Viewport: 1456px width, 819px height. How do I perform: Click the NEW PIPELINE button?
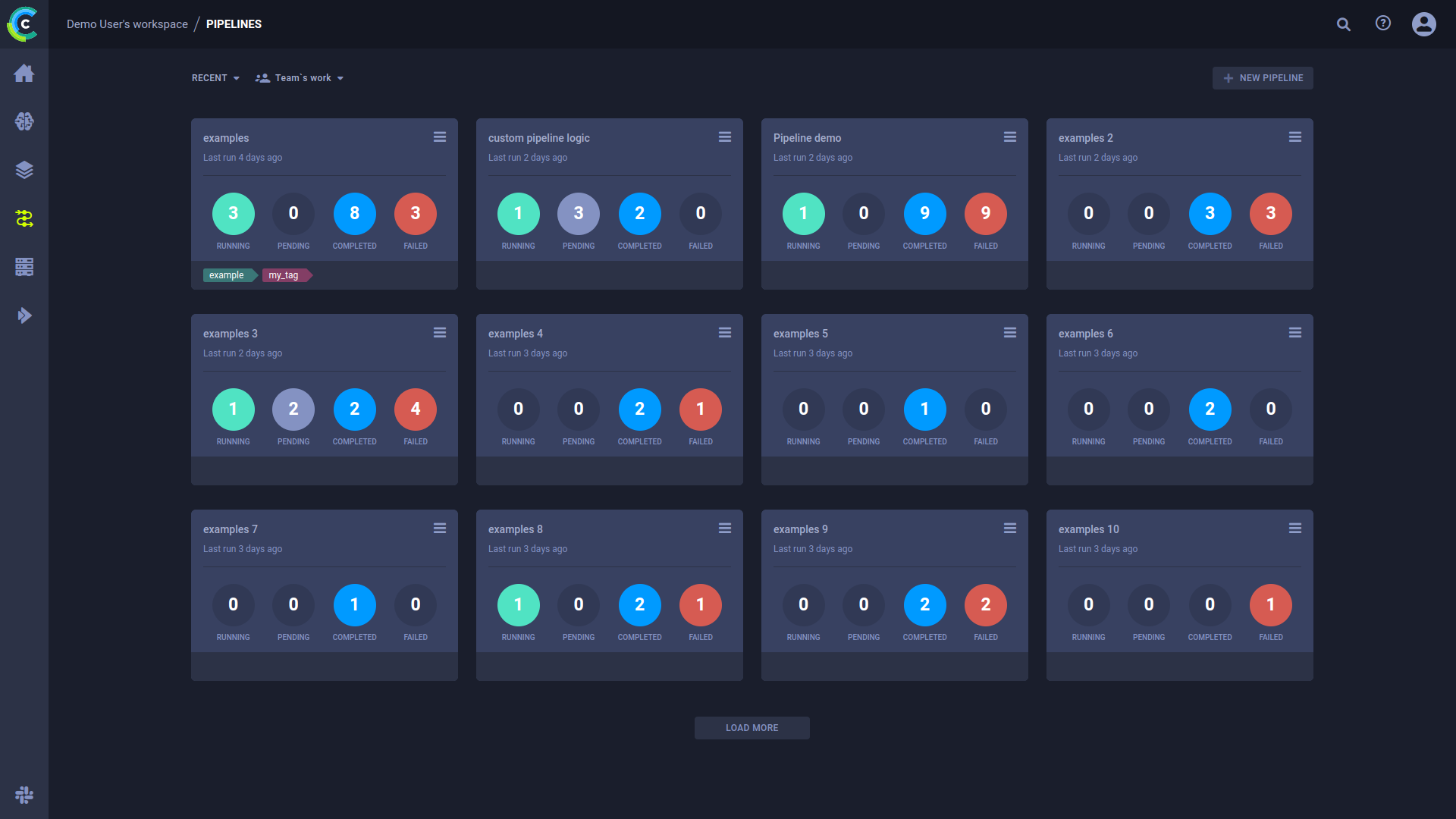[1263, 77]
